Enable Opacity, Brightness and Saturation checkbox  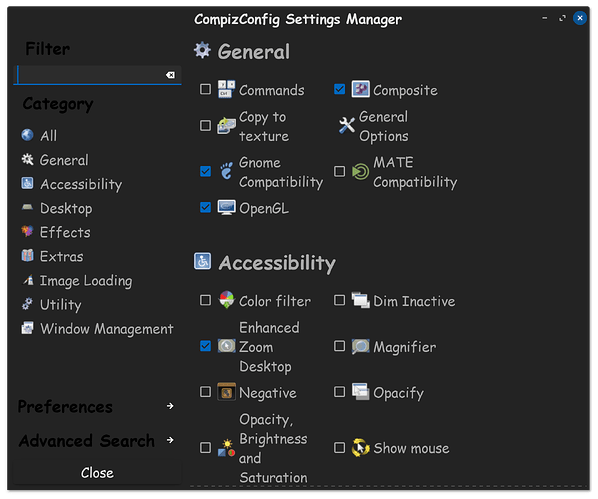click(206, 447)
